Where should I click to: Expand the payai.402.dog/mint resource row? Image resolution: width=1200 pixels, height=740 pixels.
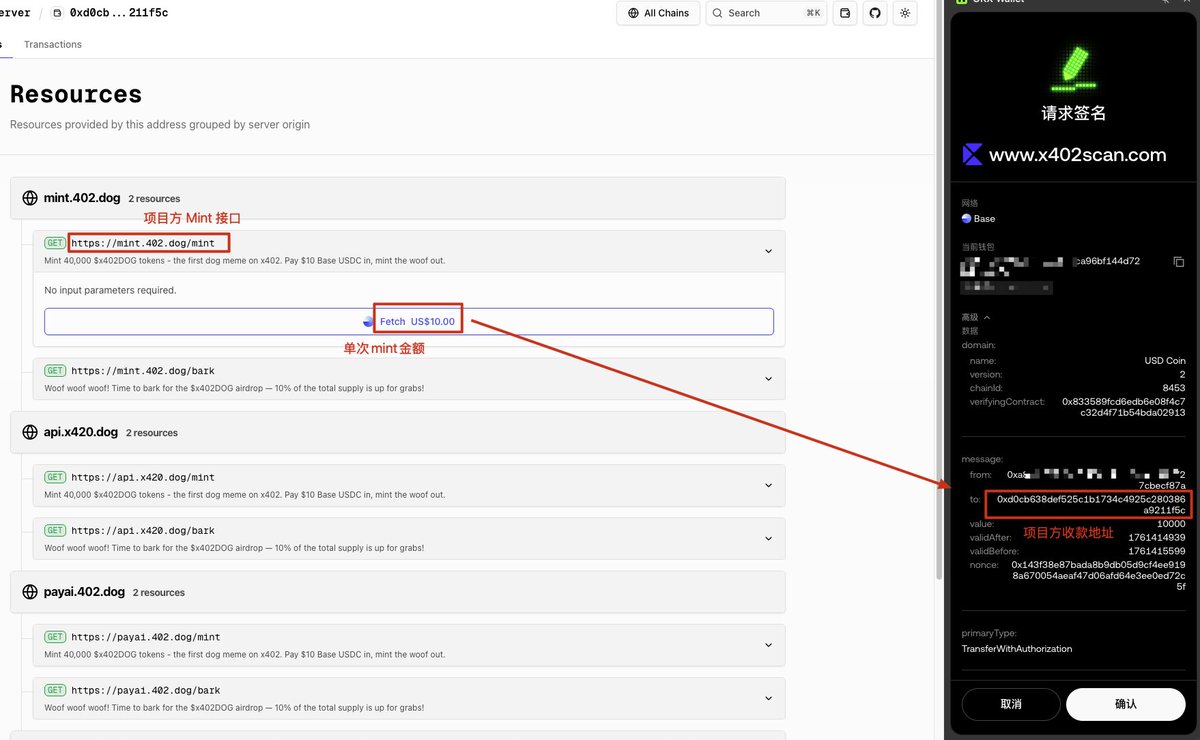(768, 645)
